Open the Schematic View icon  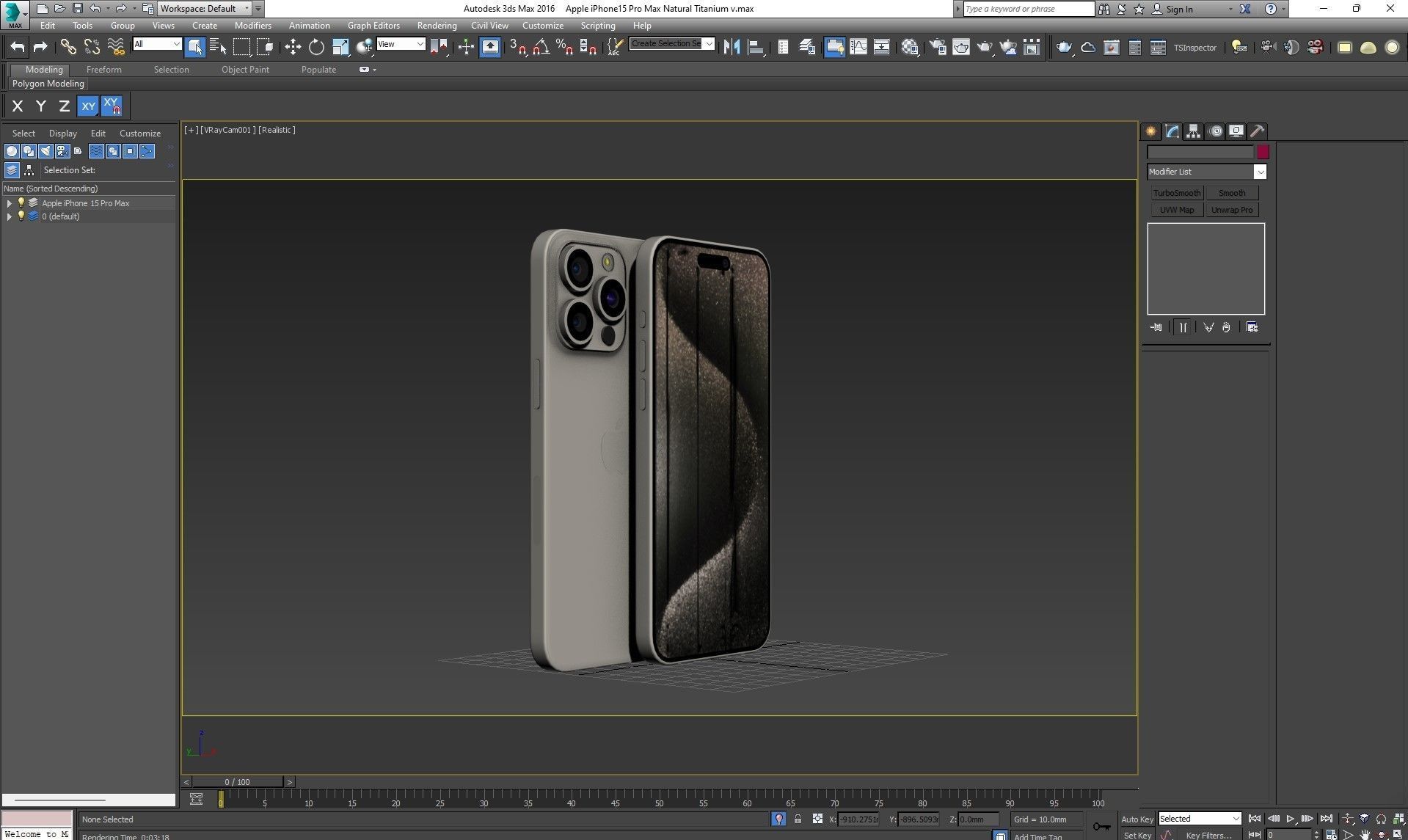[x=881, y=47]
